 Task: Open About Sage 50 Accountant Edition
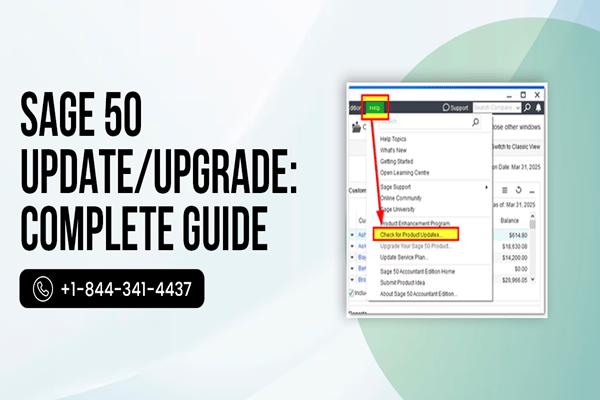click(418, 294)
